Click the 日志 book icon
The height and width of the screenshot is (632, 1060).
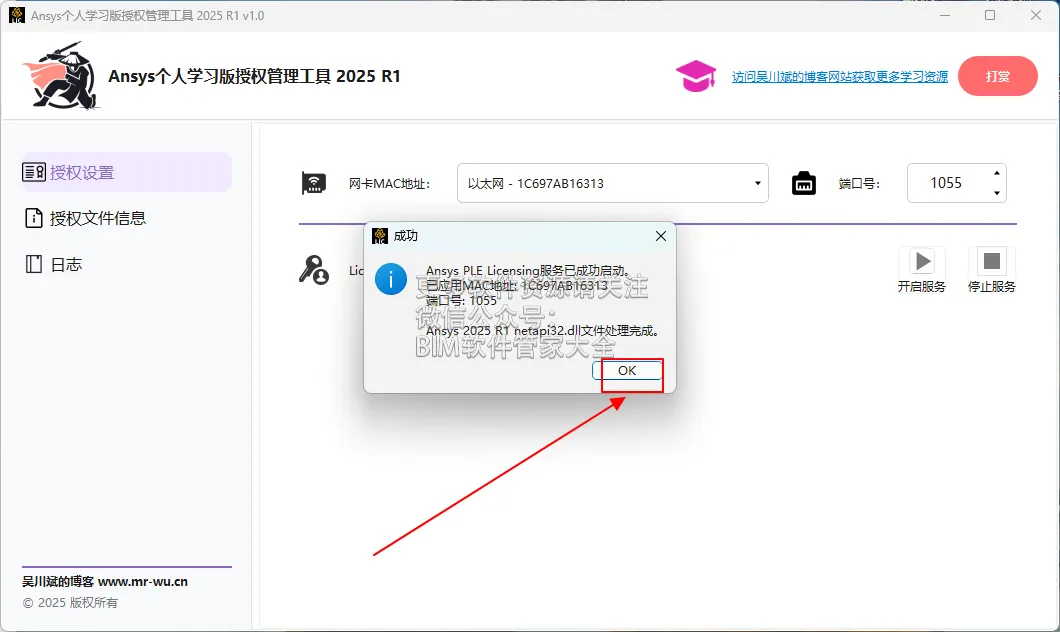(34, 264)
